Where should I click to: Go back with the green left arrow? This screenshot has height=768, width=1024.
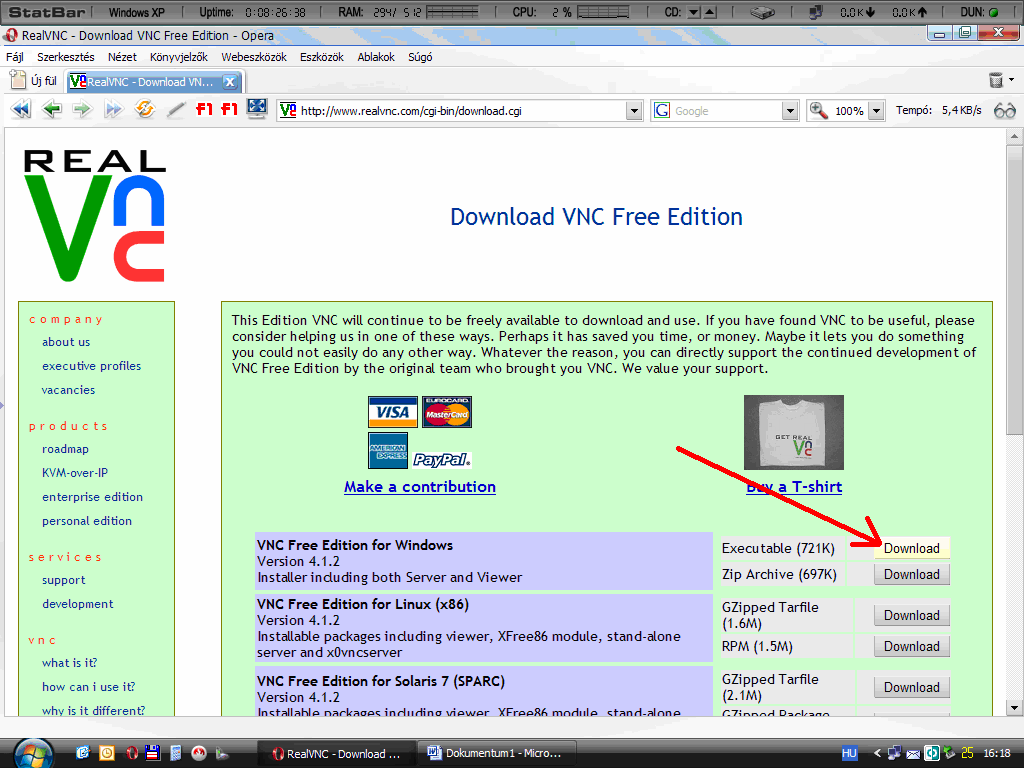52,109
